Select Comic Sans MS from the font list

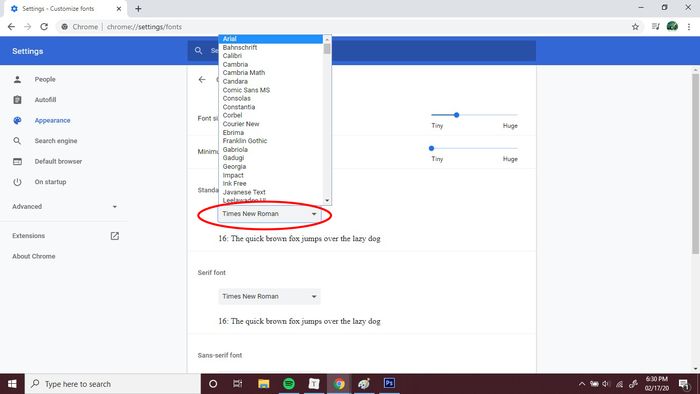tap(246, 90)
